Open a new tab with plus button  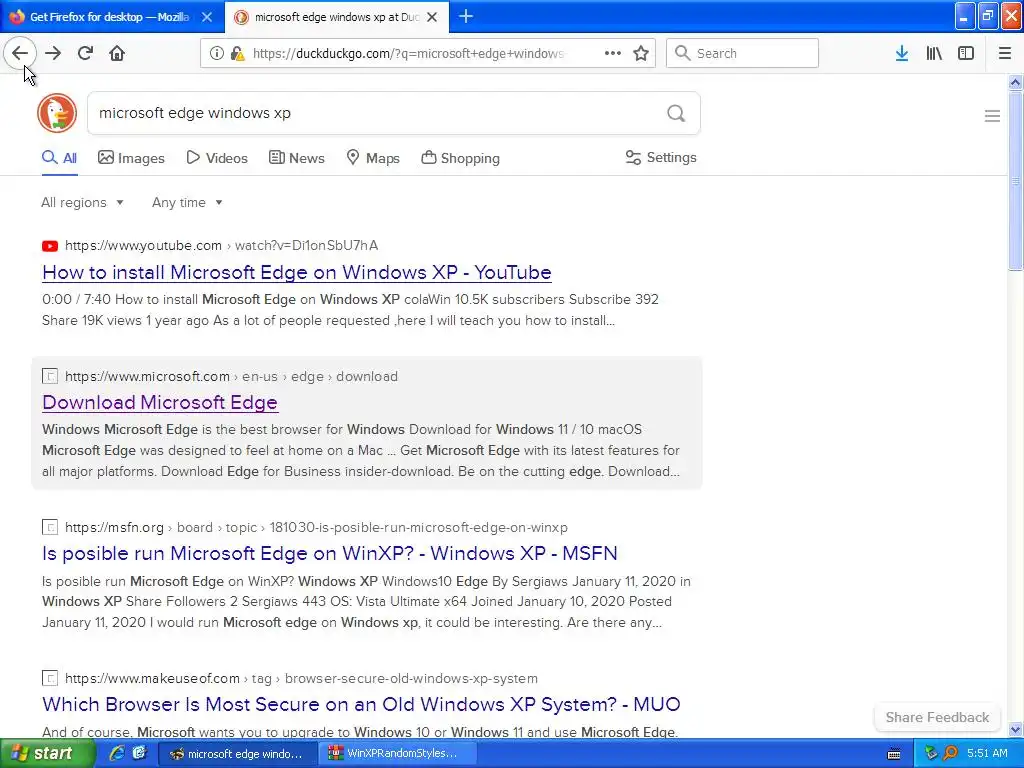(x=466, y=16)
